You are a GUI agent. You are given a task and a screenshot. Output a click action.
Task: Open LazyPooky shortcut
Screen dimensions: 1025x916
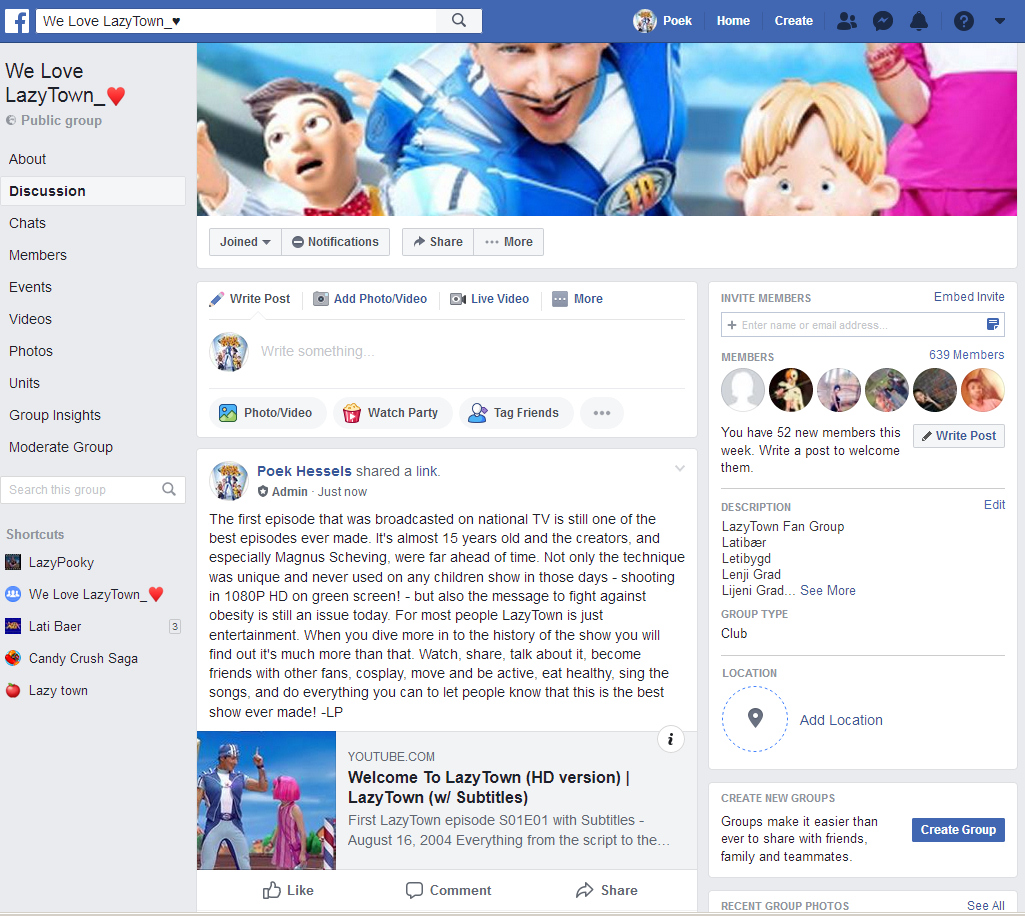pos(61,563)
